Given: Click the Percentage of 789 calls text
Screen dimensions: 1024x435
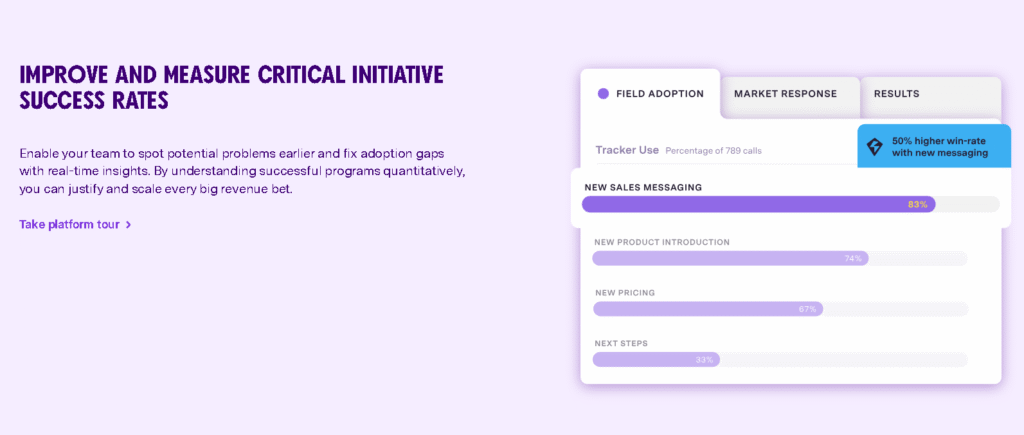Looking at the screenshot, I should 713,151.
